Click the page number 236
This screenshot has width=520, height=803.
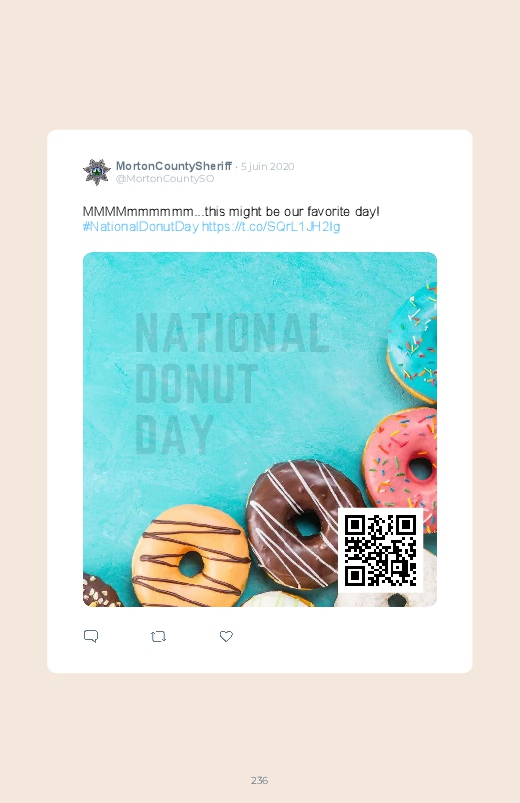coord(259,780)
